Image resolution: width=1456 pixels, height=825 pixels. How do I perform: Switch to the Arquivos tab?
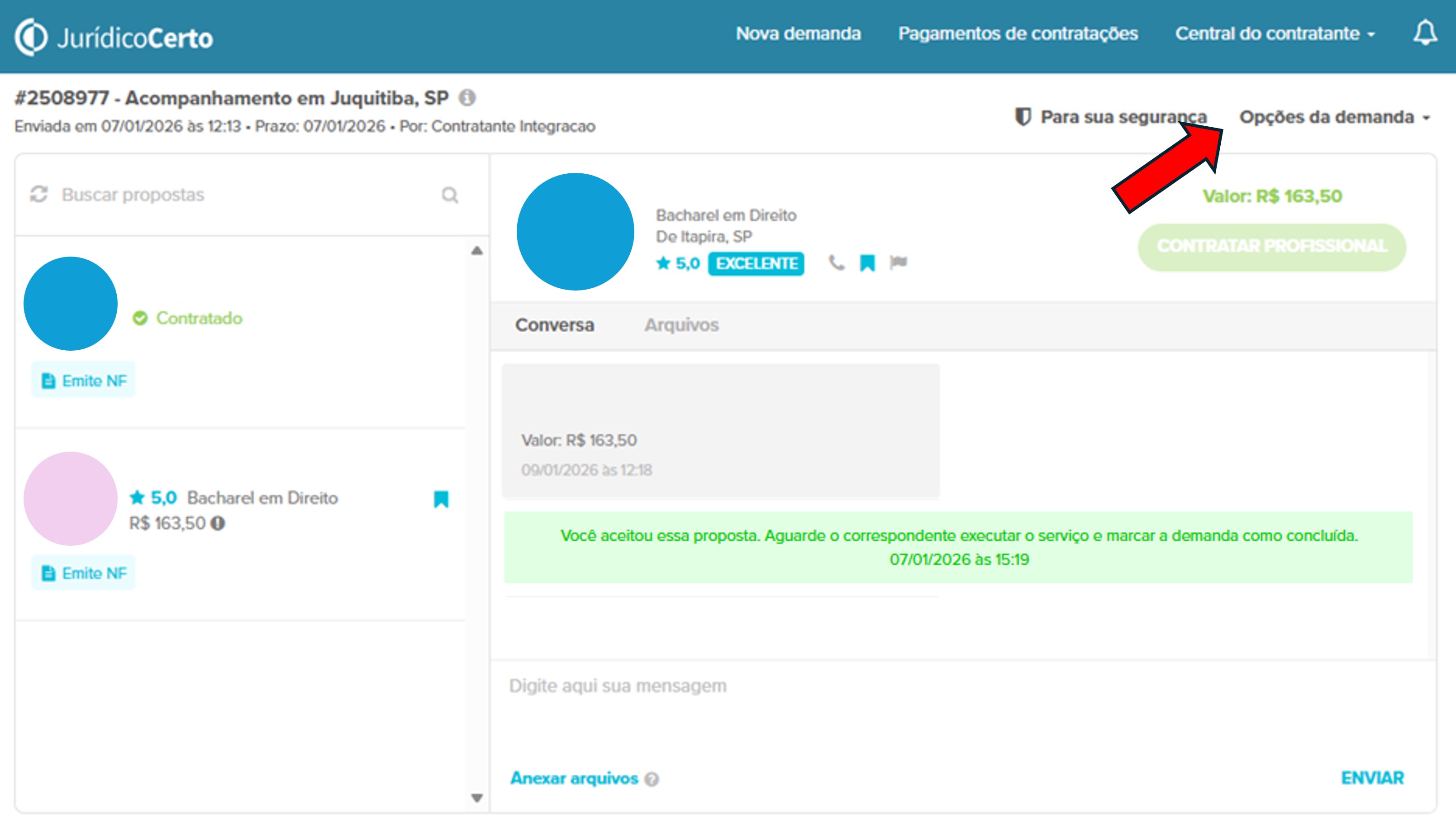click(x=681, y=324)
